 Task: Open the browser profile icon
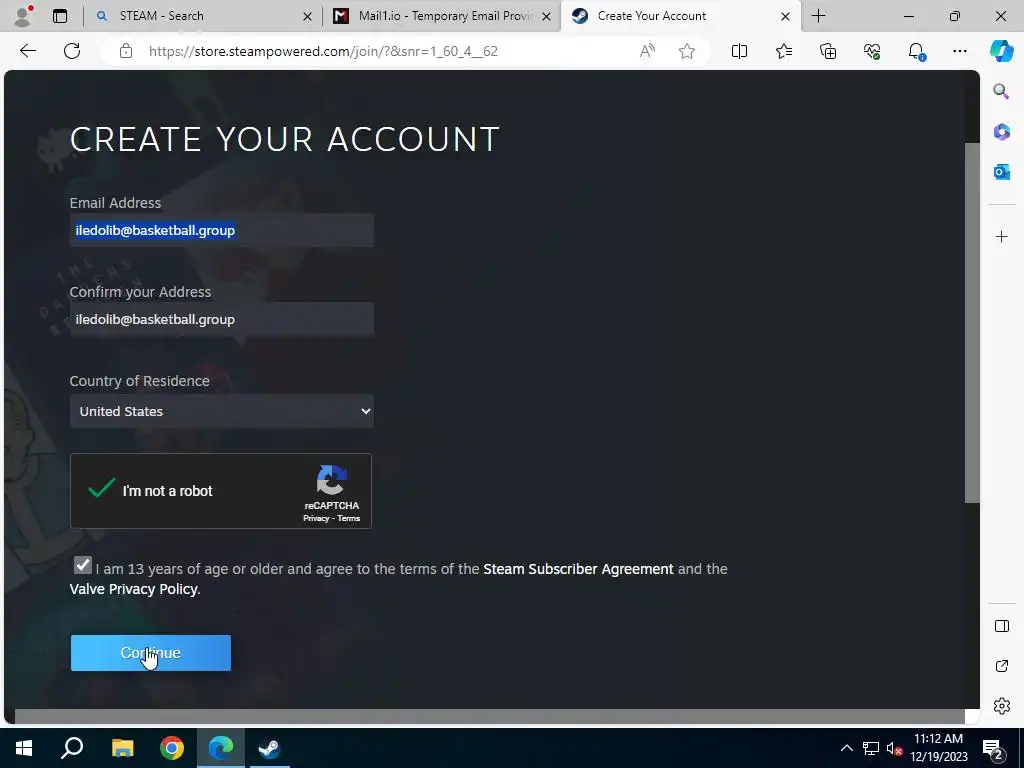click(23, 16)
